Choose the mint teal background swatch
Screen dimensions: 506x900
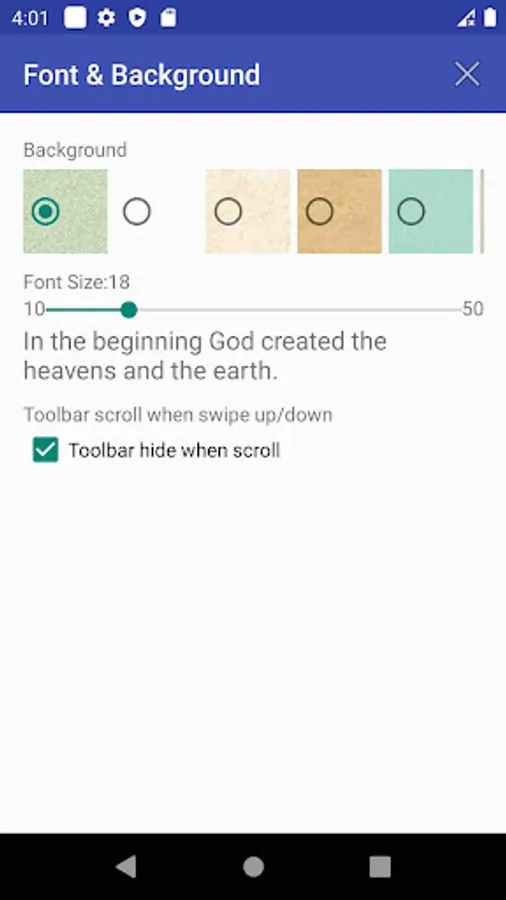411,211
